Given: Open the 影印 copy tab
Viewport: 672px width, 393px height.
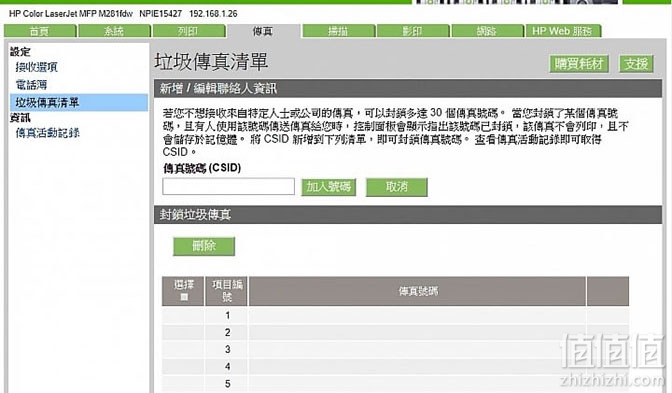Looking at the screenshot, I should coord(413,31).
